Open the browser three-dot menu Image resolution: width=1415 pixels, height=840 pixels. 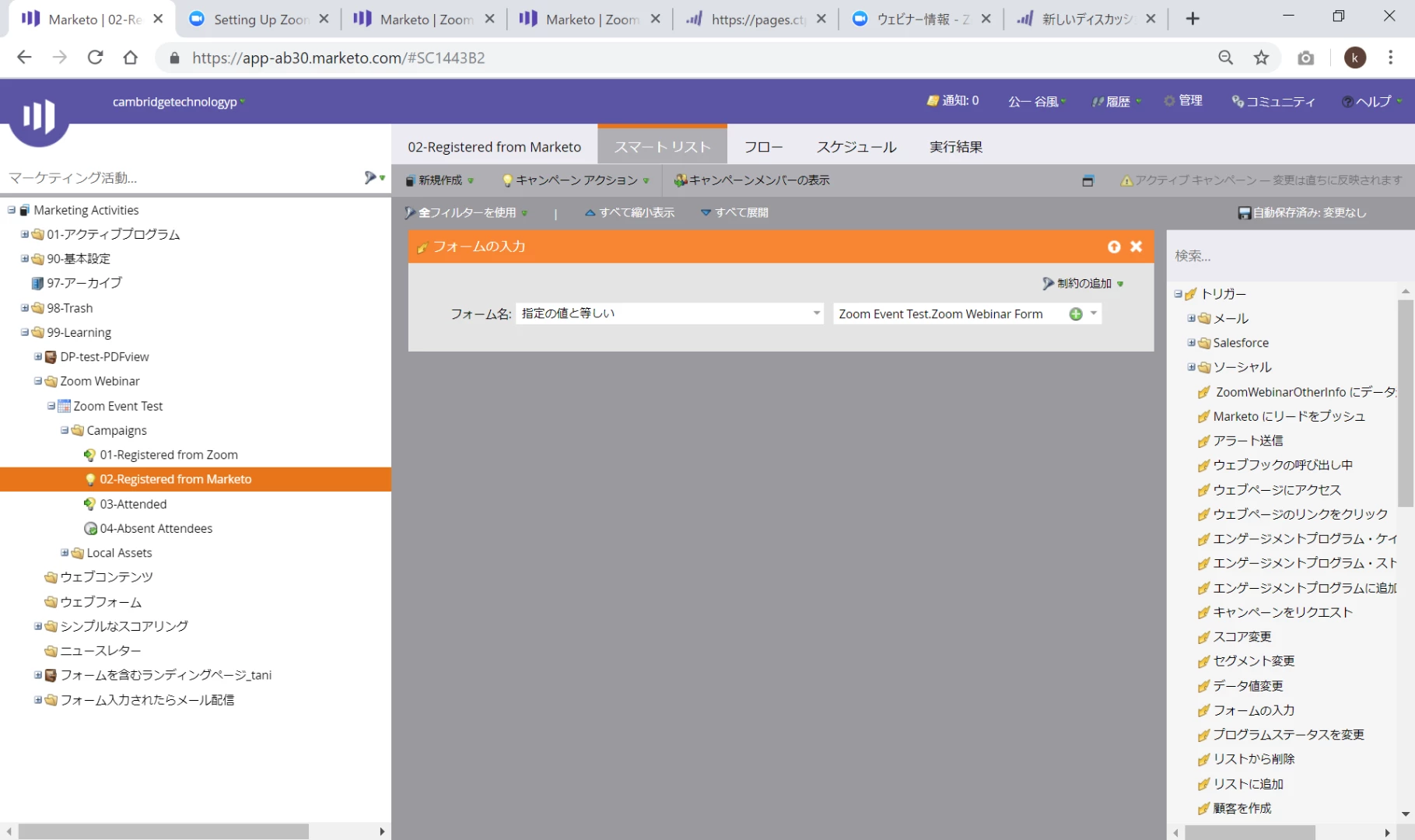[1390, 58]
